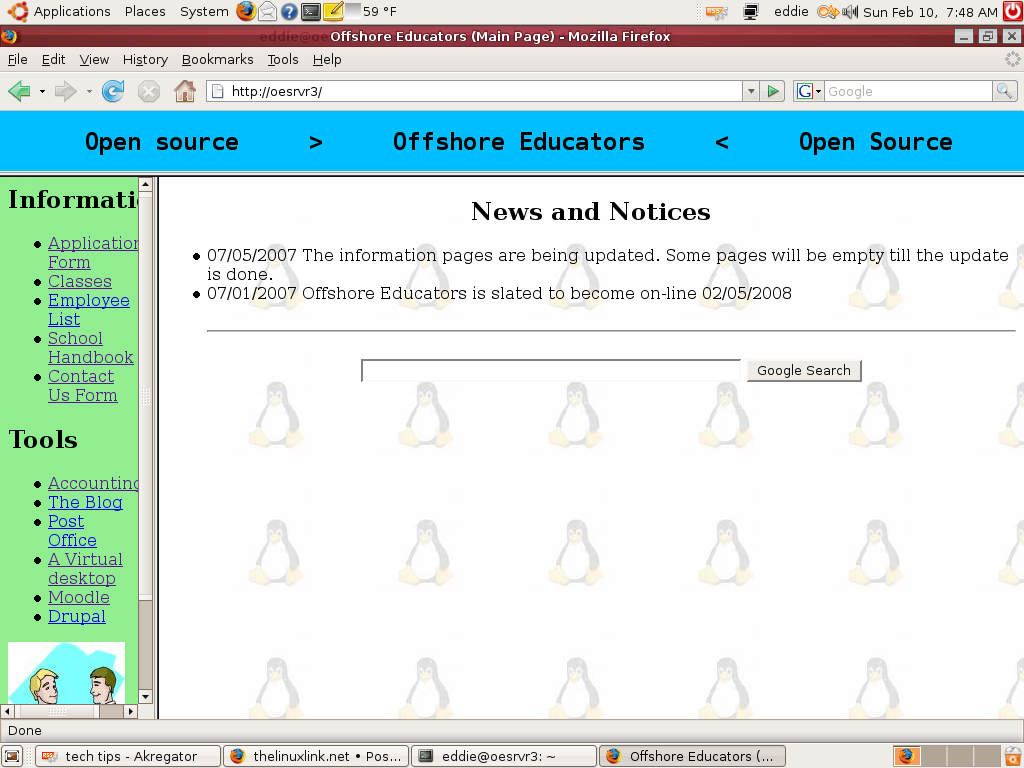Open the System menu
This screenshot has width=1024, height=768.
point(204,11)
